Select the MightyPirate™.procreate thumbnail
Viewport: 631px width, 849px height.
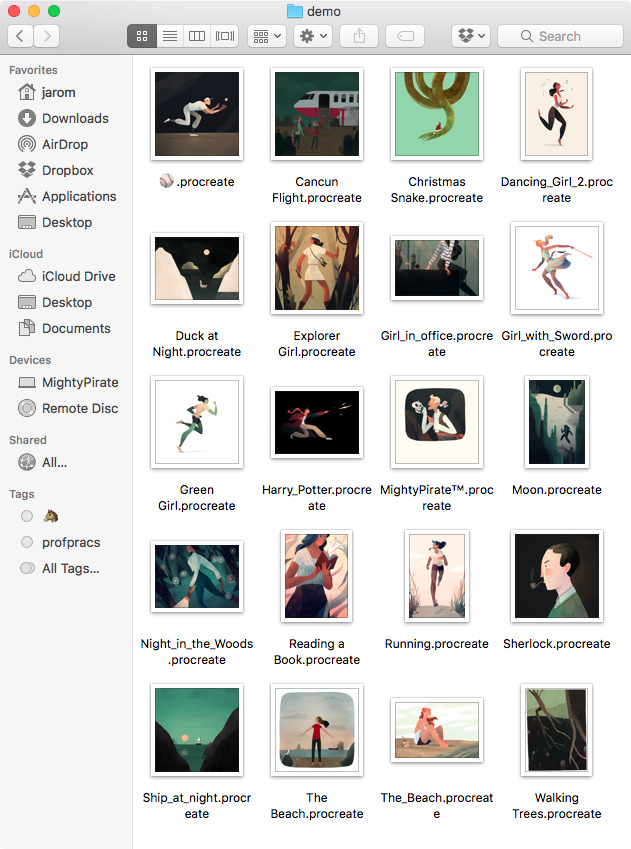click(437, 422)
